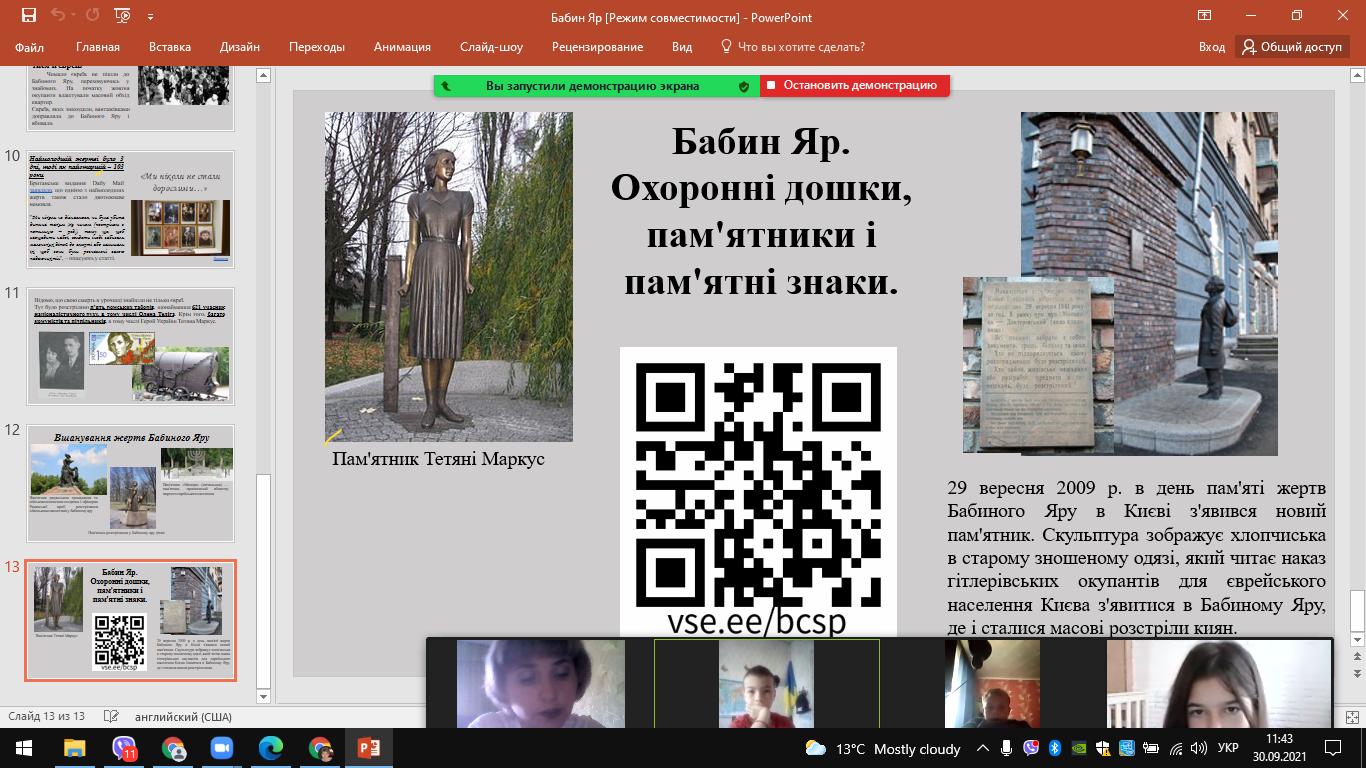The image size is (1366, 768).
Task: Switch to the Вставка ribbon tab
Action: point(170,47)
